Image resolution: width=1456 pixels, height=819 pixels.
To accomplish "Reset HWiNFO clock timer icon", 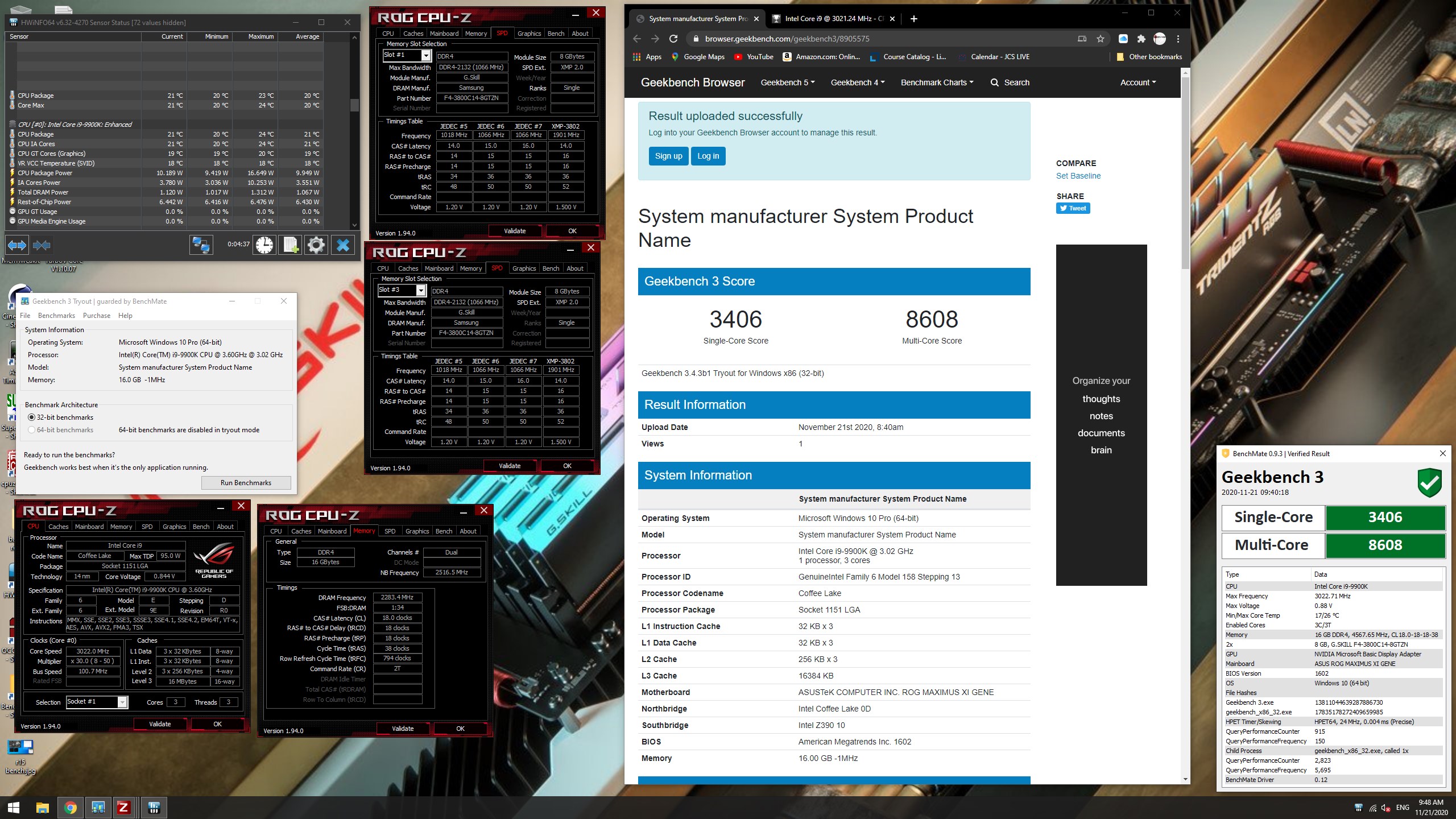I will click(264, 245).
